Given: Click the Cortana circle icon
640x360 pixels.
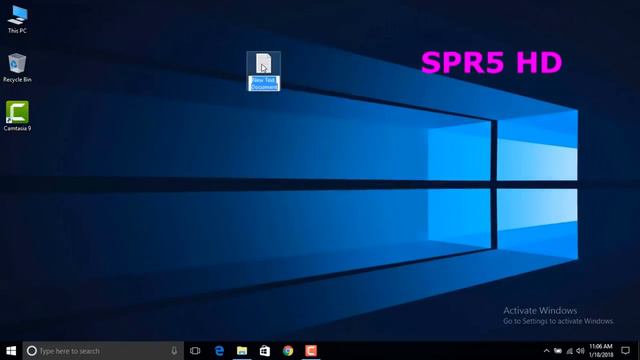Looking at the screenshot, I should 31,351.
